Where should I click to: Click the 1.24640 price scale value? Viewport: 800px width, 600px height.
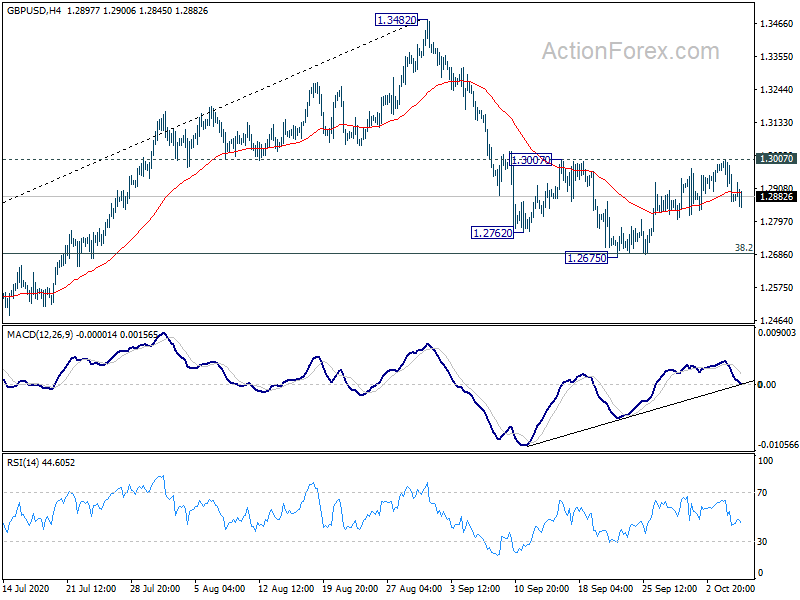[x=777, y=320]
